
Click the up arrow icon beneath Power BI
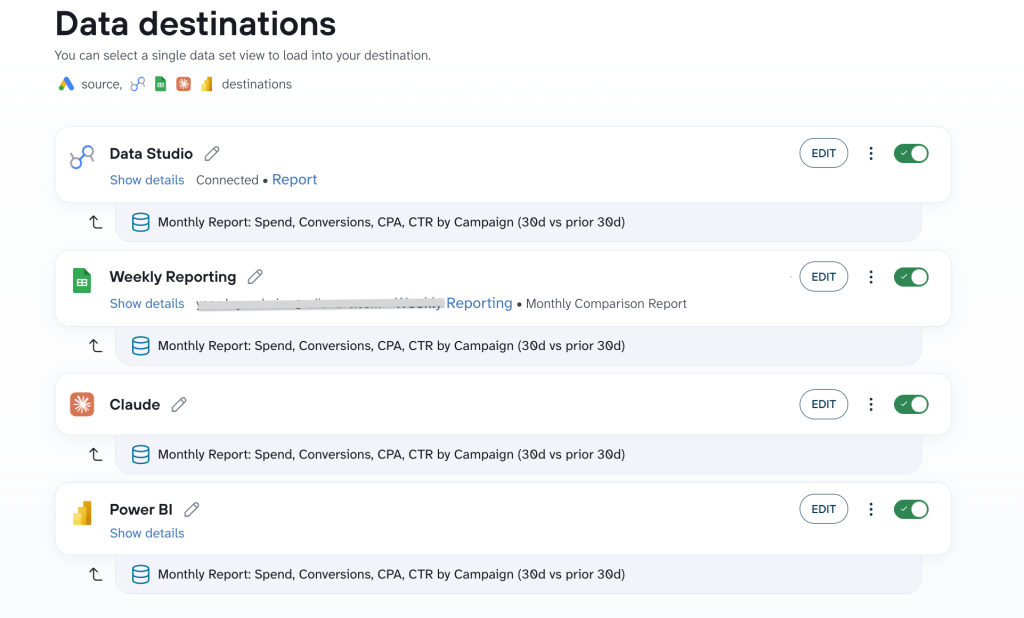click(x=95, y=574)
